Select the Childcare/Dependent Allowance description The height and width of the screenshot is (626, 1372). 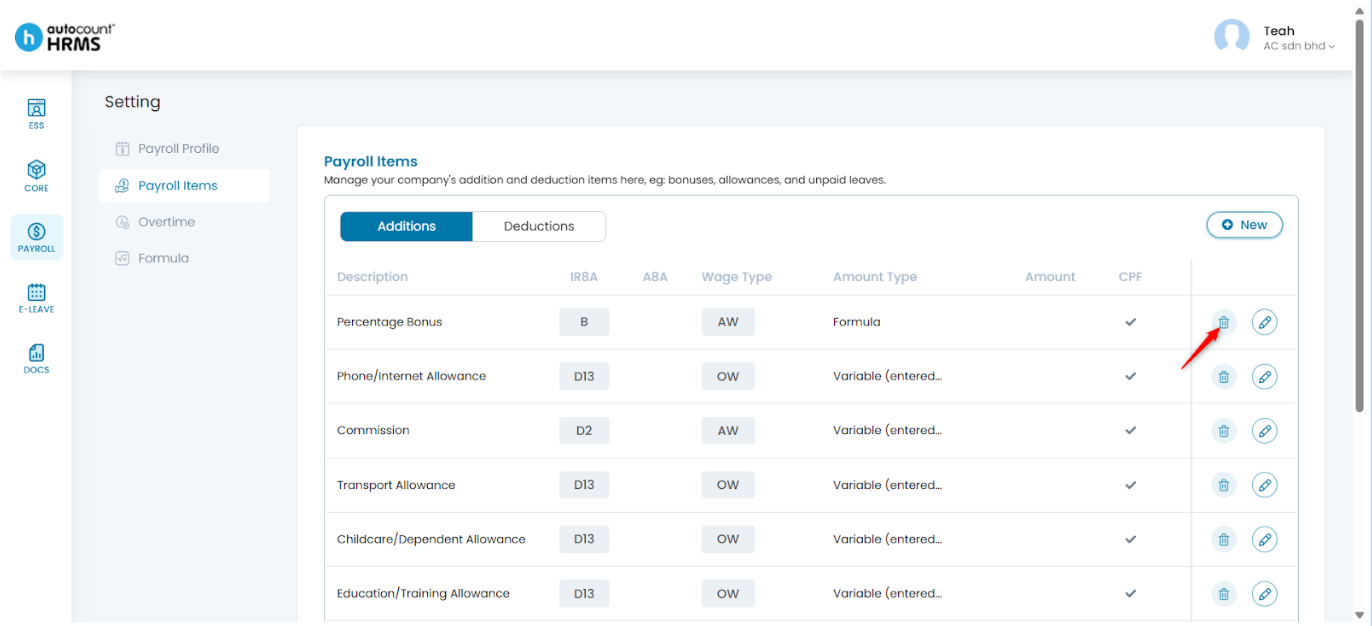point(431,540)
